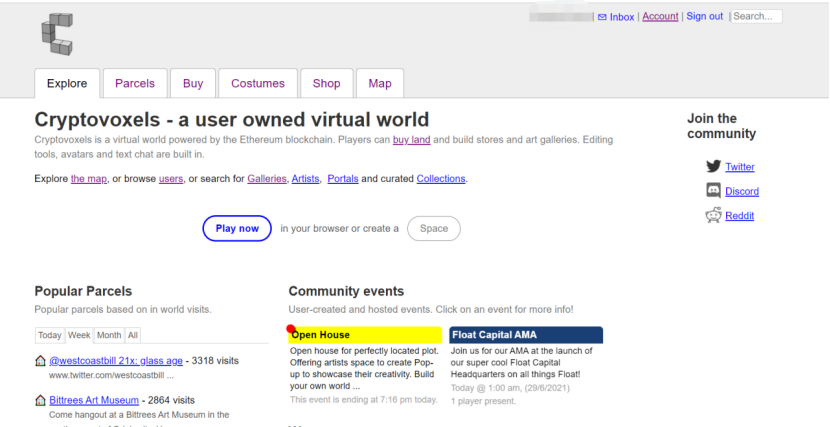Click the Cryptovoxels cube logo
Image resolution: width=830 pixels, height=427 pixels.
click(57, 34)
